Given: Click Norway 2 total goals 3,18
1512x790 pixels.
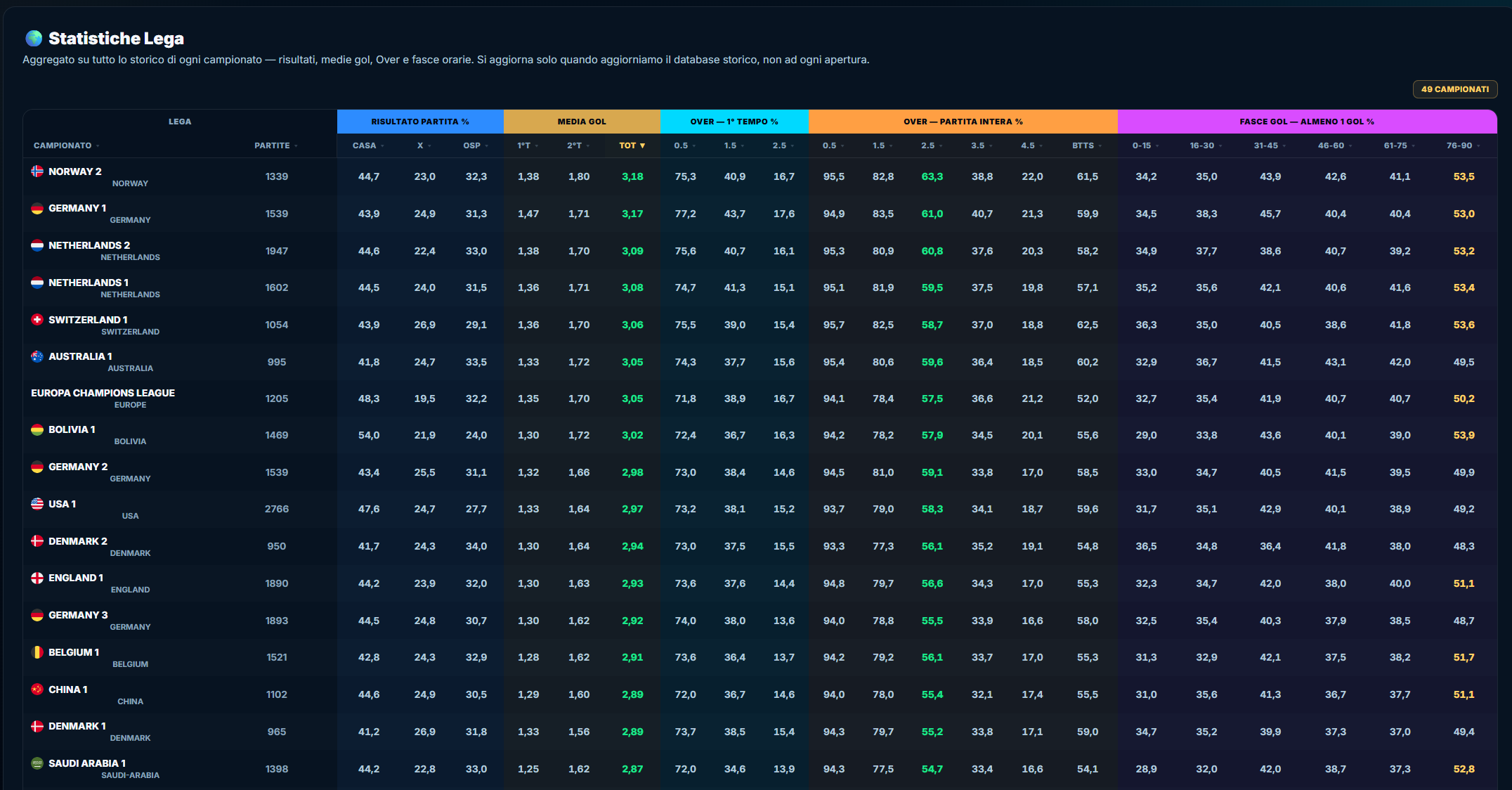Looking at the screenshot, I should coord(632,176).
